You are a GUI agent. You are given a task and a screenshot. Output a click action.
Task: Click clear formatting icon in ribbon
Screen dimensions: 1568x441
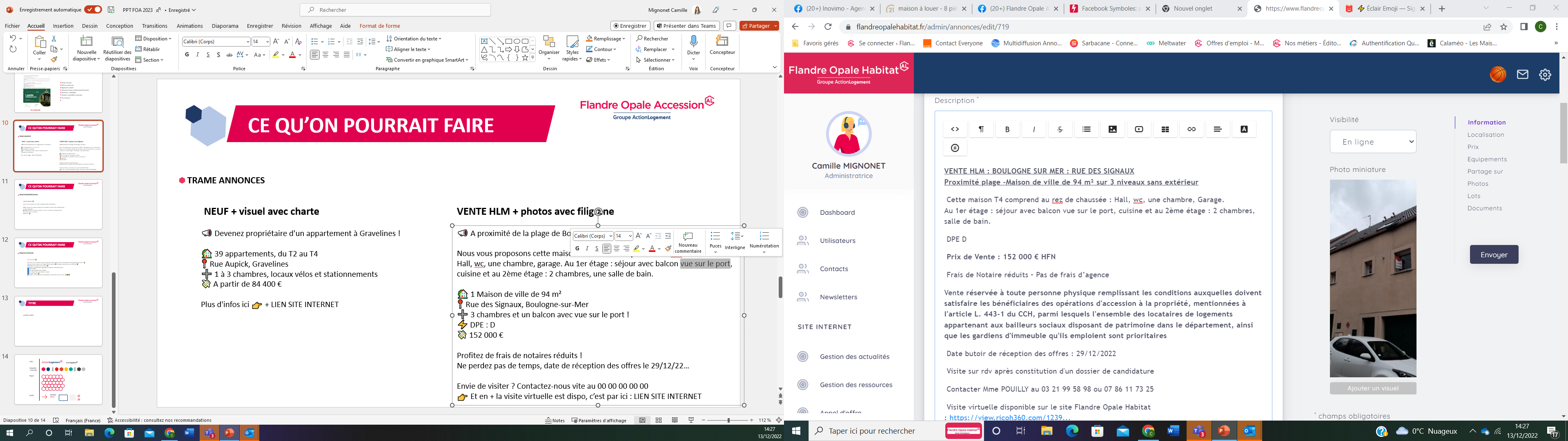[x=298, y=41]
